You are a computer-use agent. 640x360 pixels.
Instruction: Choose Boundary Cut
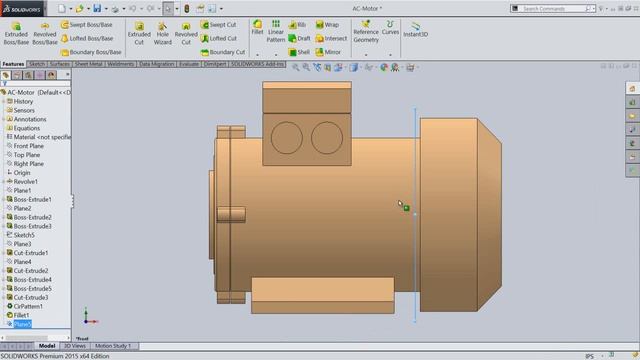[223, 52]
